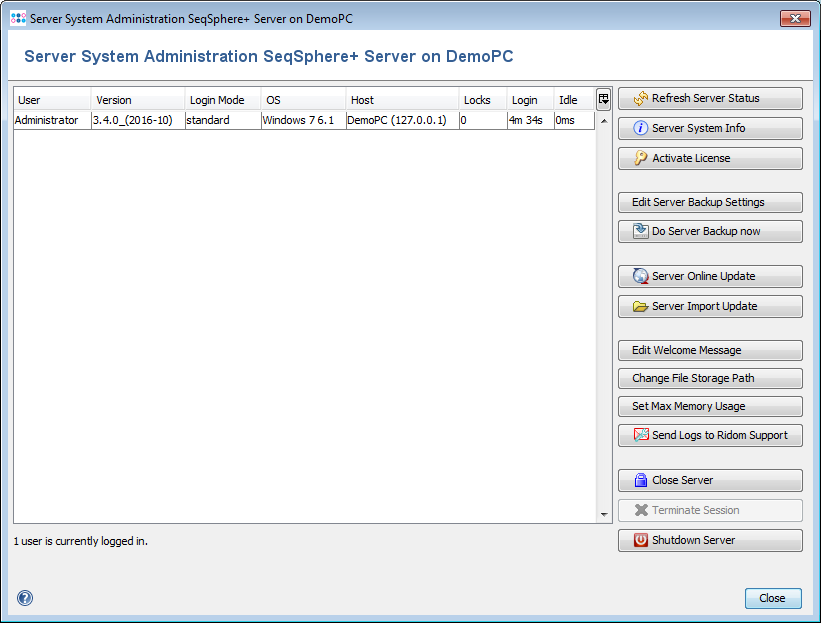821x623 pixels.
Task: Sort table by User column header
Action: [52, 99]
